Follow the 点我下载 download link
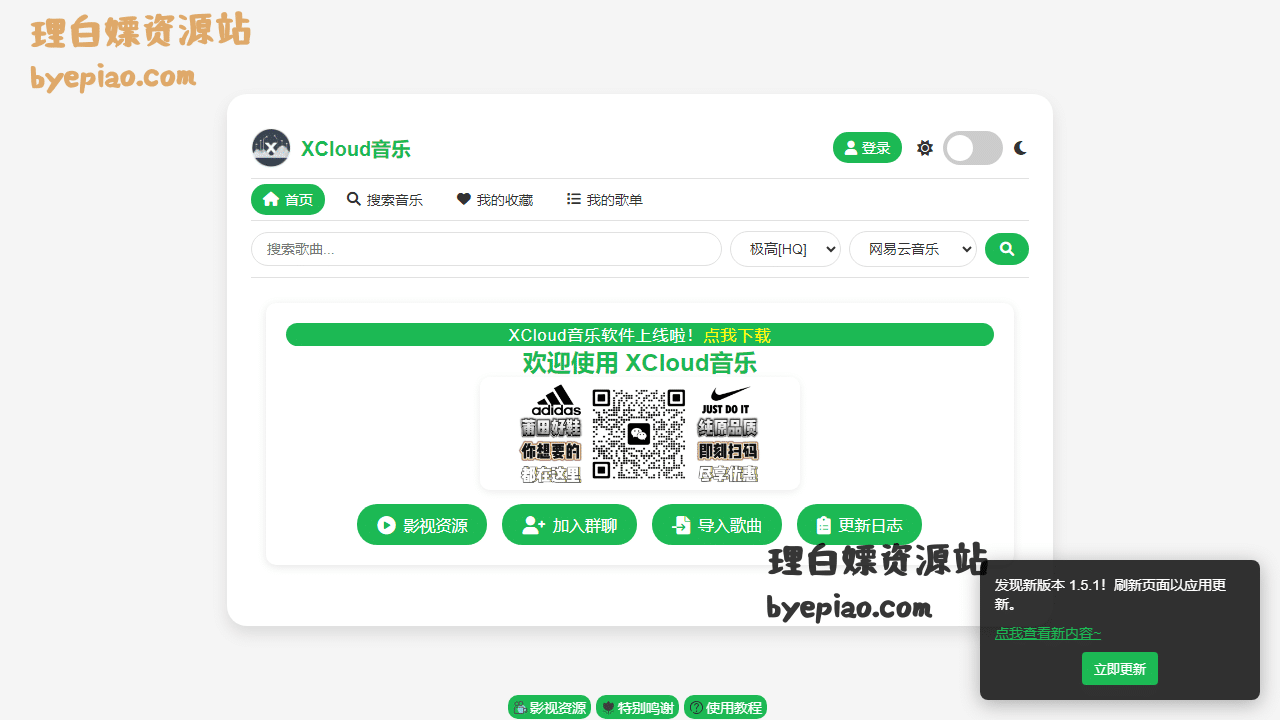The height and width of the screenshot is (720, 1280). click(x=737, y=336)
